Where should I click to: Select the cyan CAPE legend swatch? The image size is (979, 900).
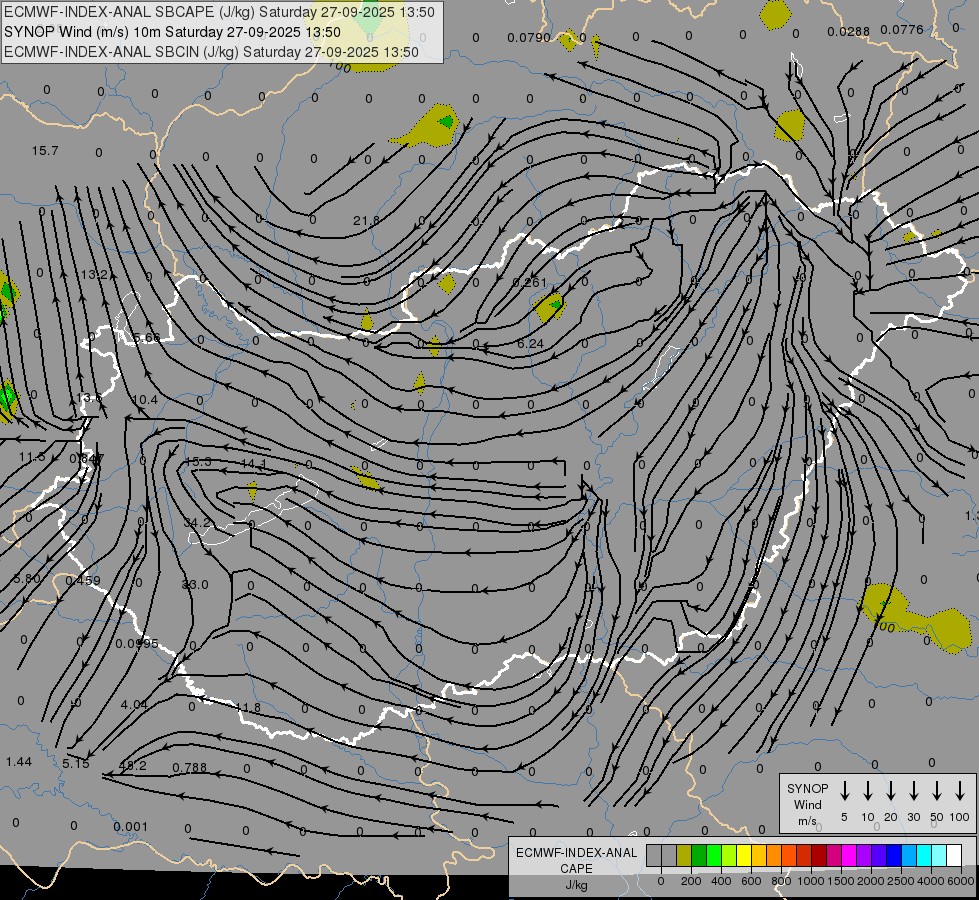click(923, 856)
